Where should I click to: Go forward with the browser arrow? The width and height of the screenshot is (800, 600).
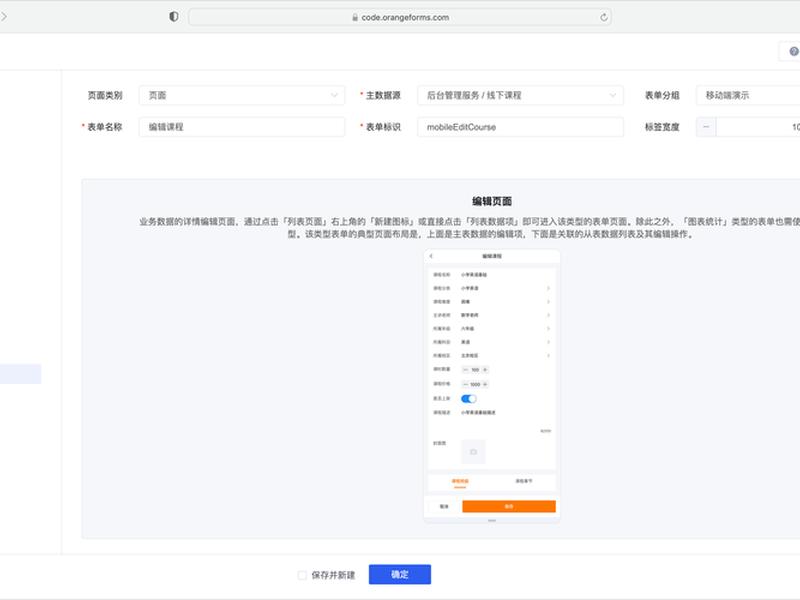click(4, 17)
